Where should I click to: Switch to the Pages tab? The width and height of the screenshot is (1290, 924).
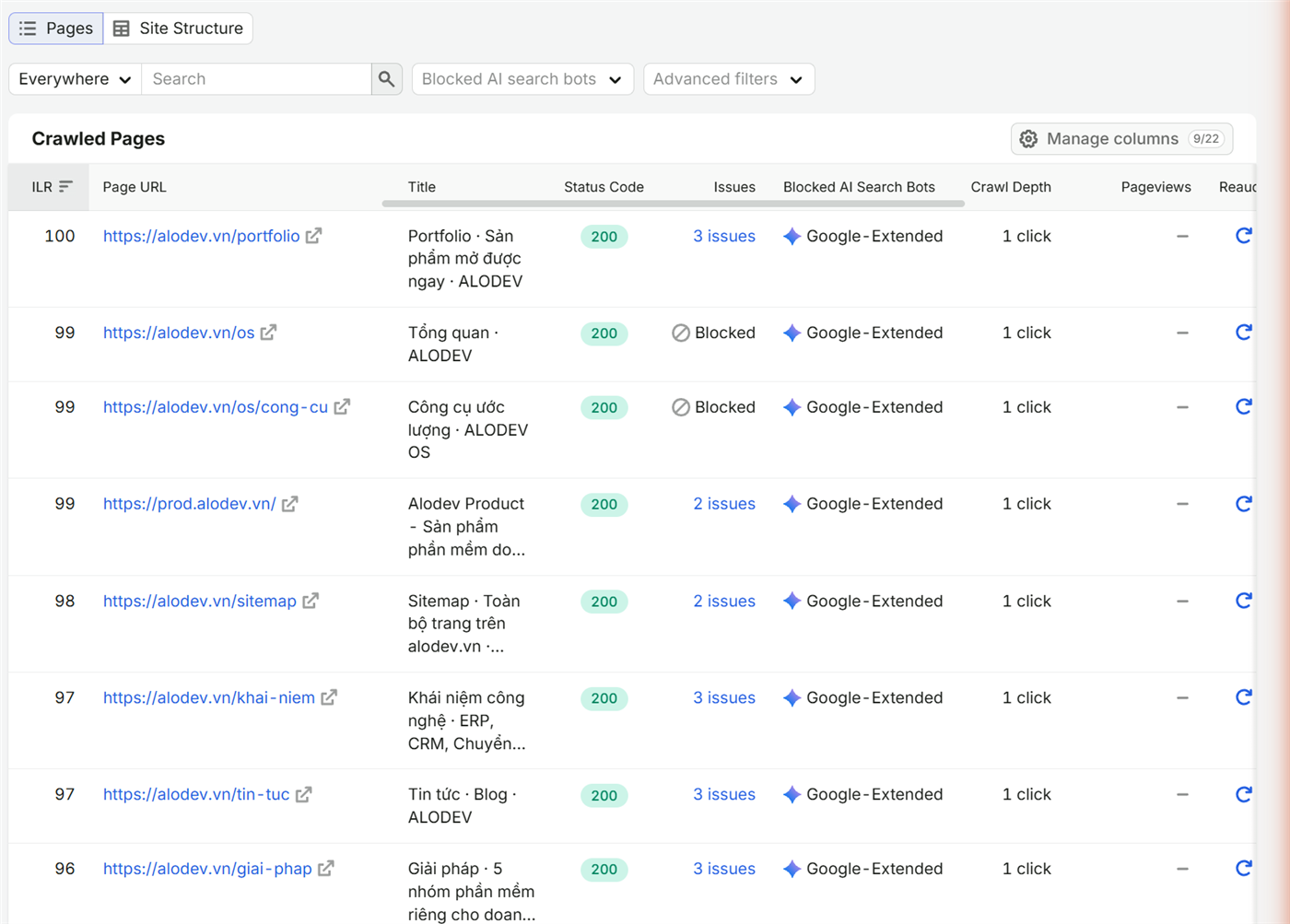point(56,29)
